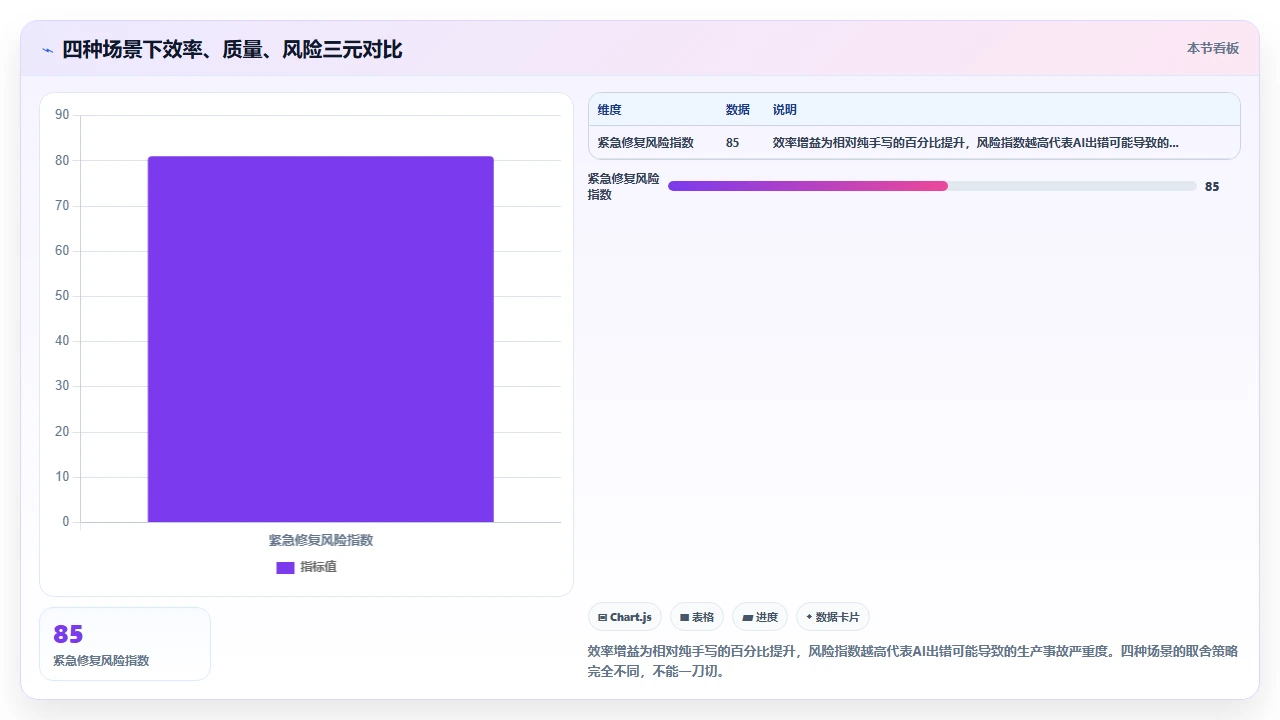The width and height of the screenshot is (1280, 720).
Task: Click the 85 value next to progress bar
Action: pyautogui.click(x=1212, y=187)
